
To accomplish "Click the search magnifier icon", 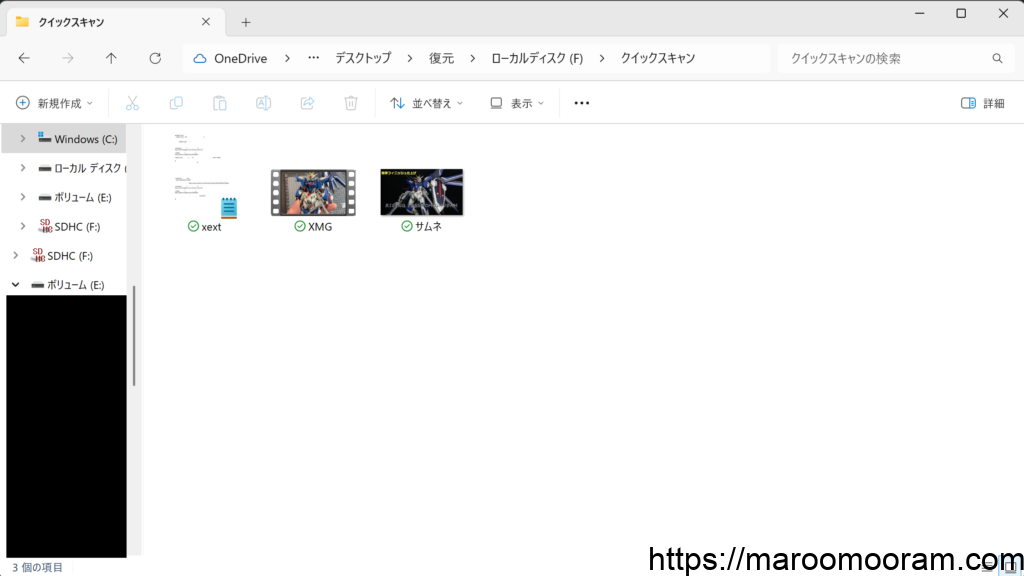I will [x=997, y=58].
